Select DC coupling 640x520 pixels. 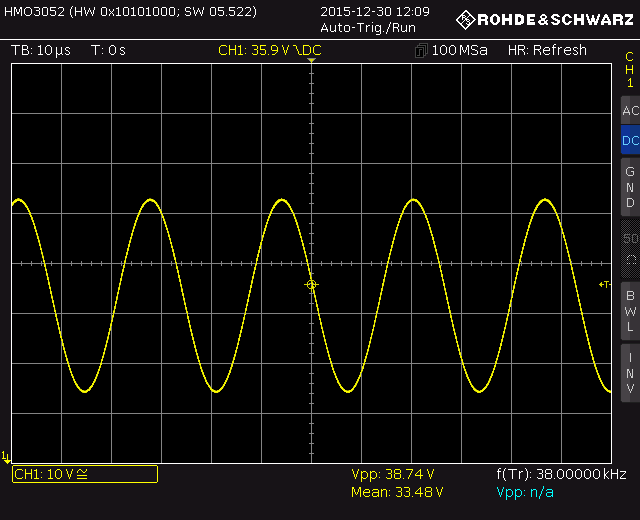(x=629, y=141)
